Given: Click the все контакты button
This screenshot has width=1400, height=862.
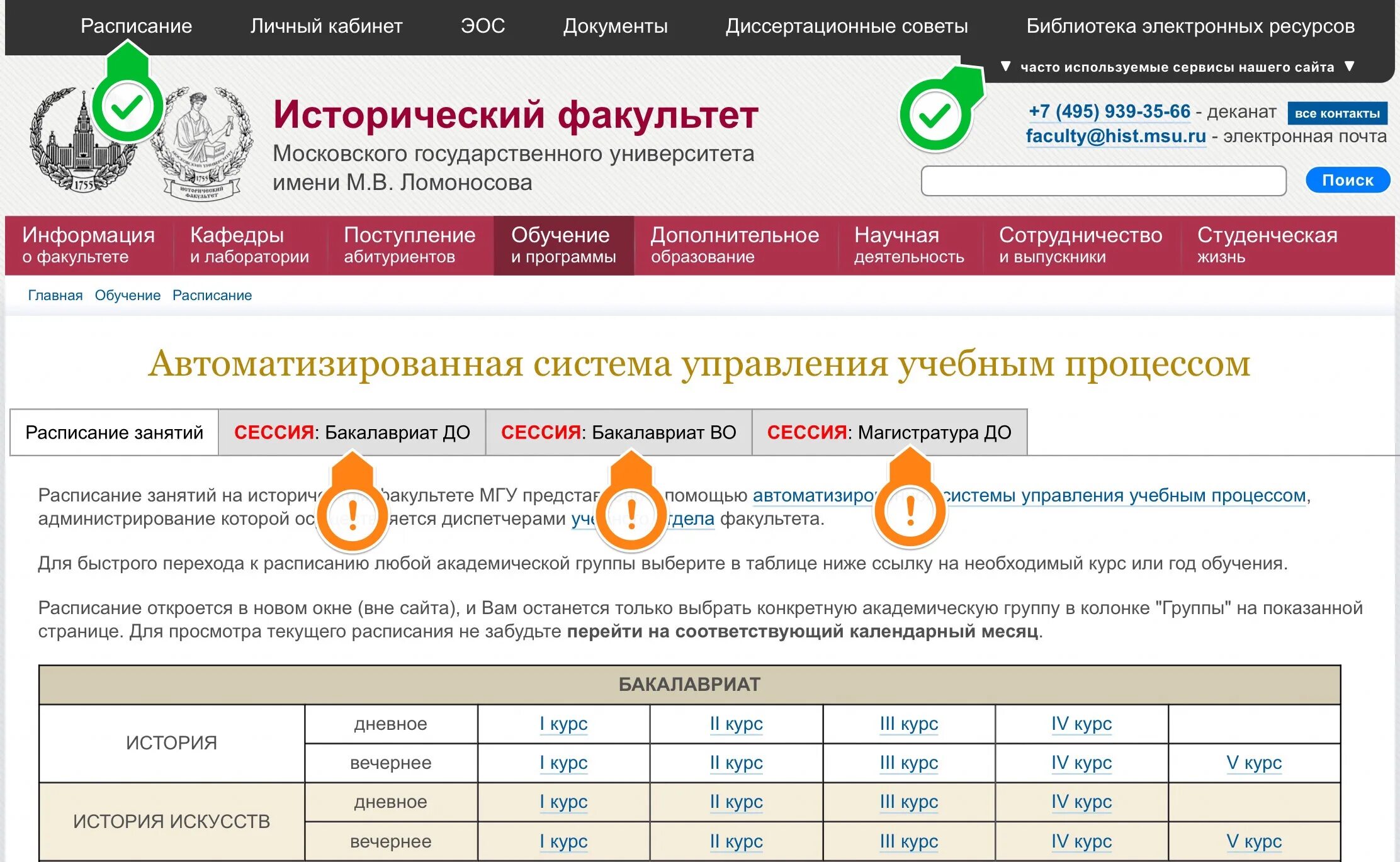Looking at the screenshot, I should point(1337,113).
